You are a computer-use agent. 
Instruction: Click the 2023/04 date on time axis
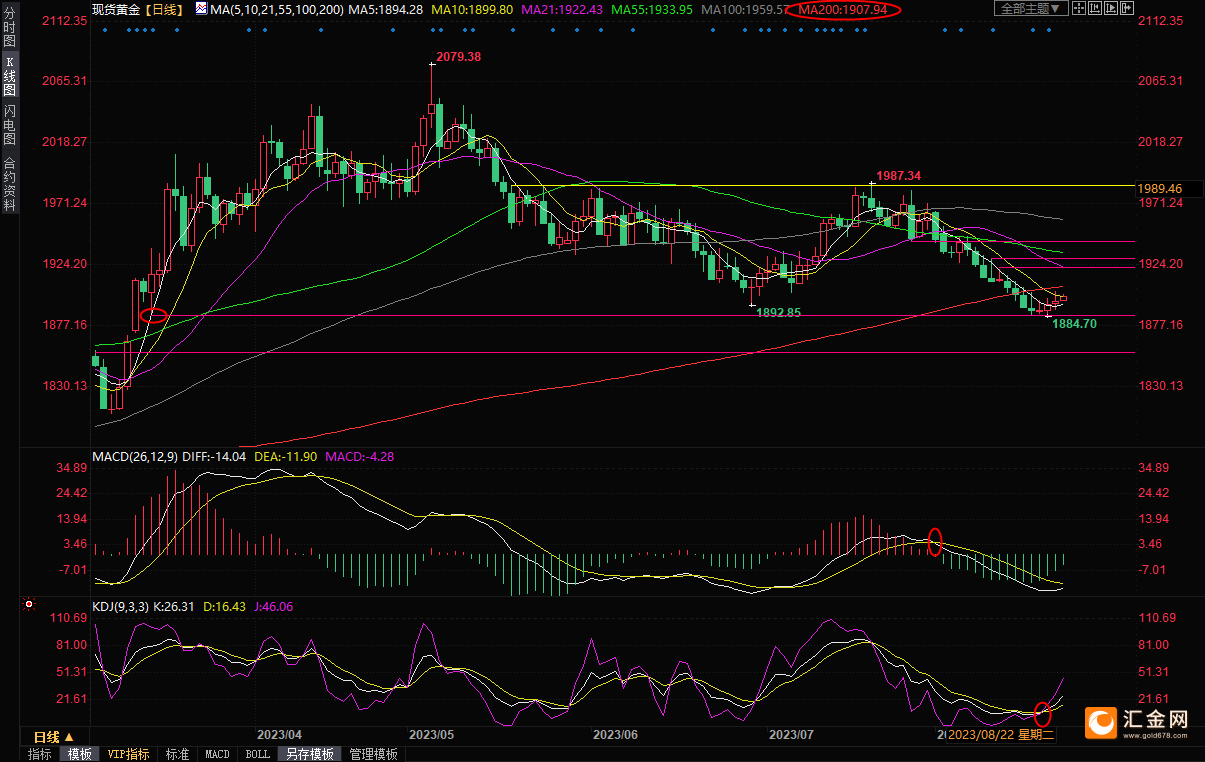(x=280, y=734)
